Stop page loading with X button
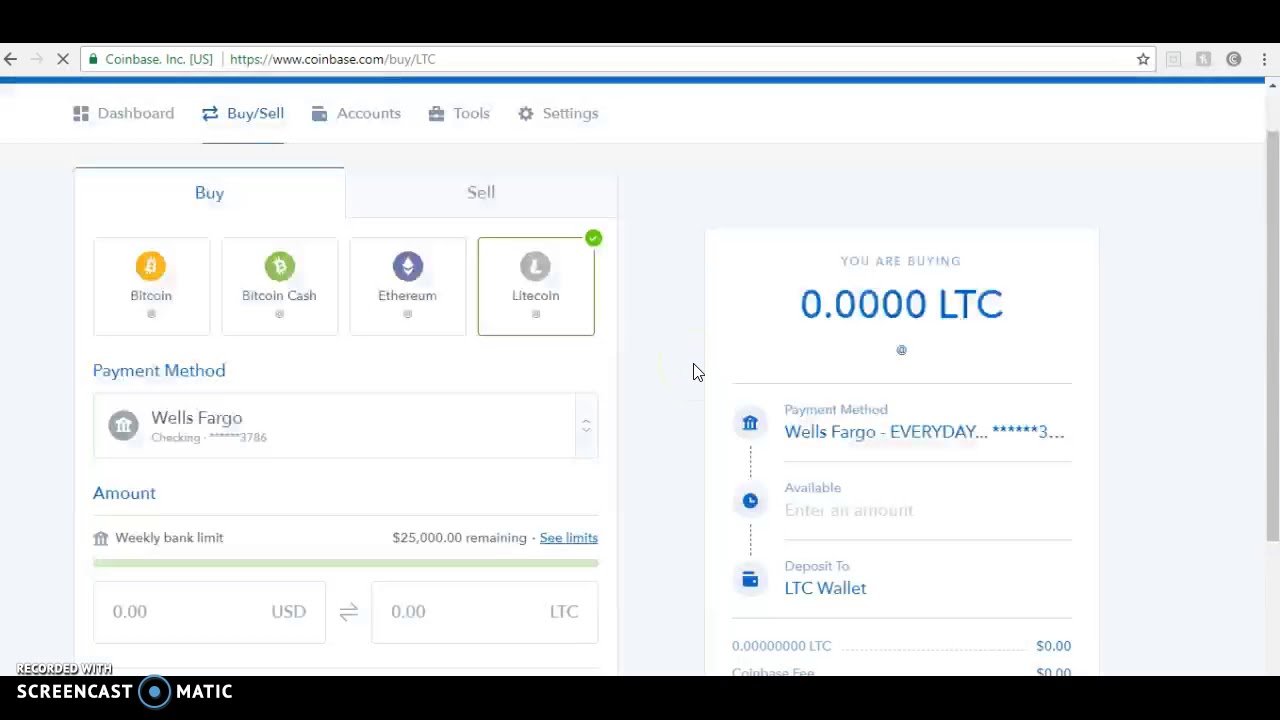Screen dimensions: 1280x720 [x=62, y=59]
